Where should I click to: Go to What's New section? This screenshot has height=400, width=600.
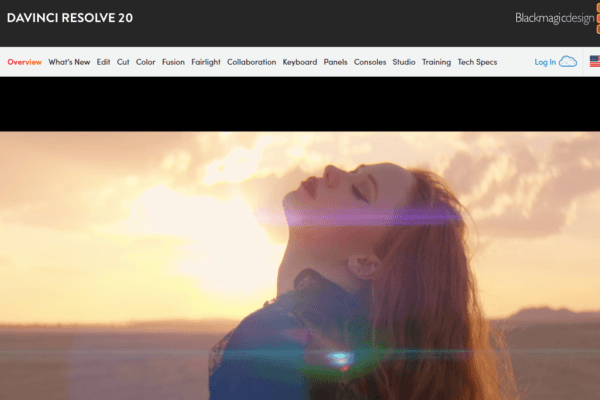point(69,62)
